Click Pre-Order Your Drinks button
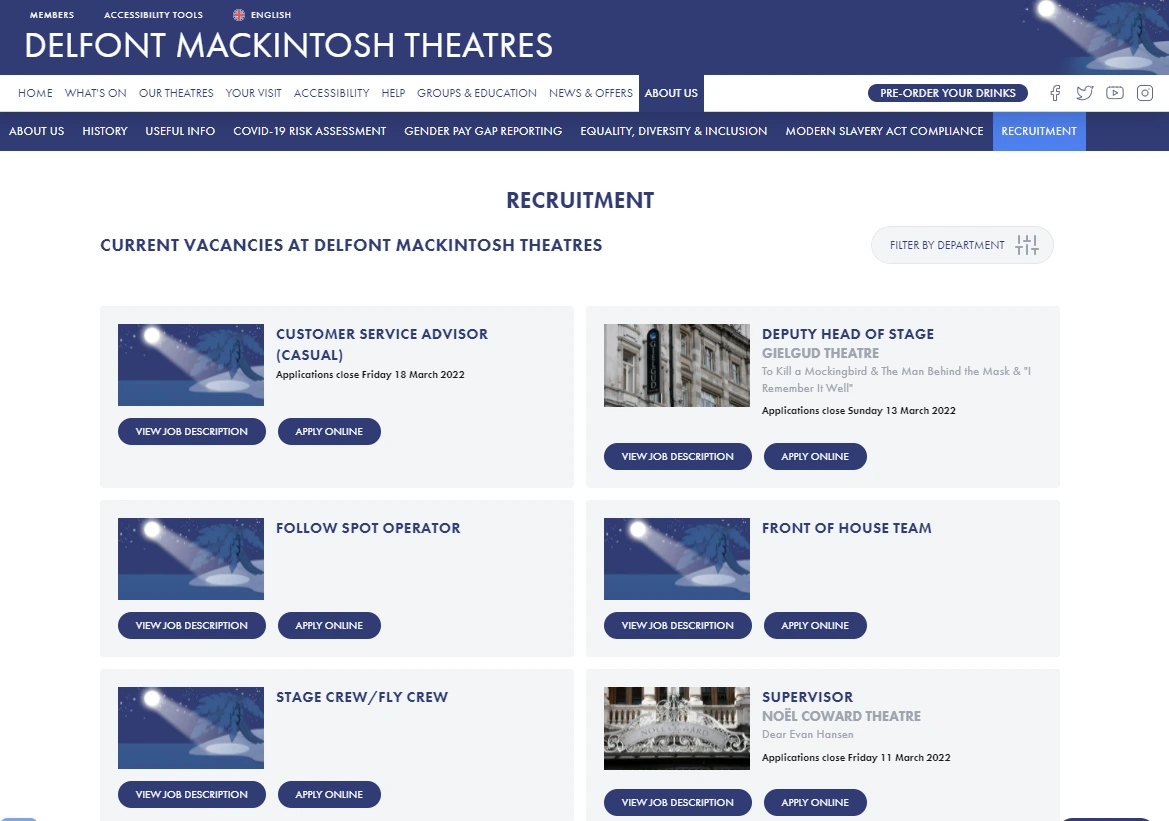This screenshot has height=821, width=1169. [x=948, y=93]
